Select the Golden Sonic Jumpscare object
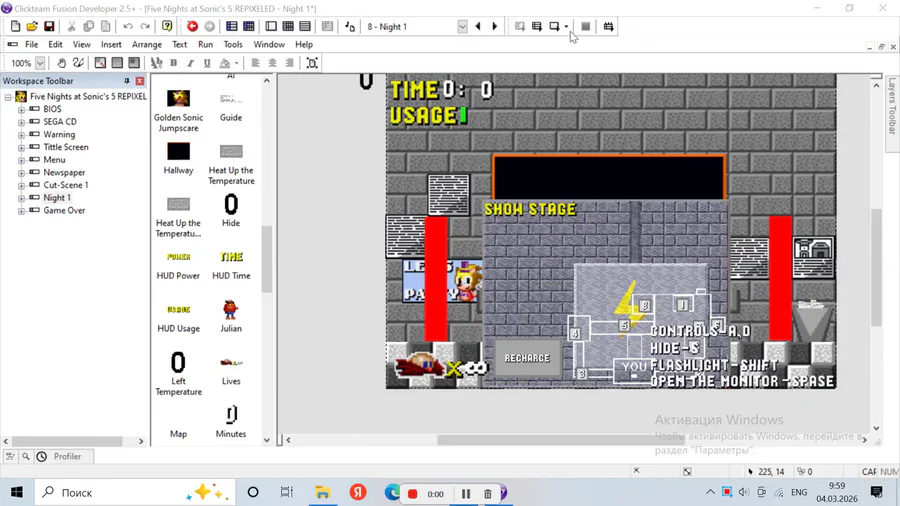This screenshot has width=900, height=506. pos(179,111)
